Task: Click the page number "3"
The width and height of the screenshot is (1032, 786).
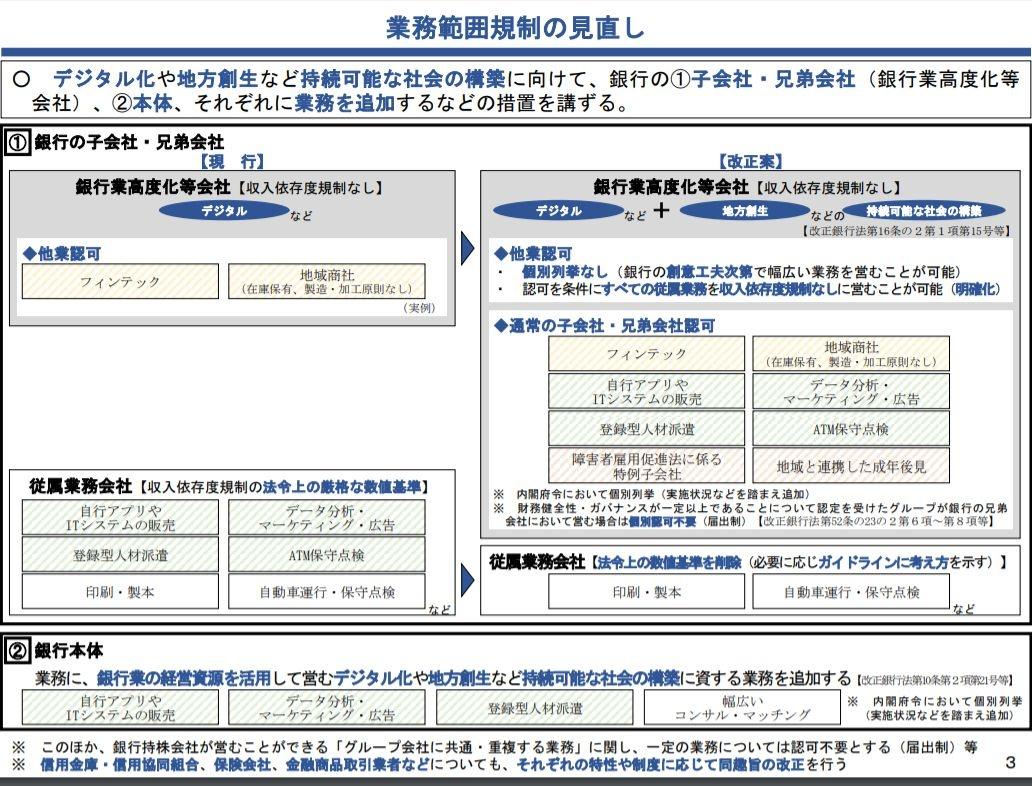Action: coord(1010,762)
